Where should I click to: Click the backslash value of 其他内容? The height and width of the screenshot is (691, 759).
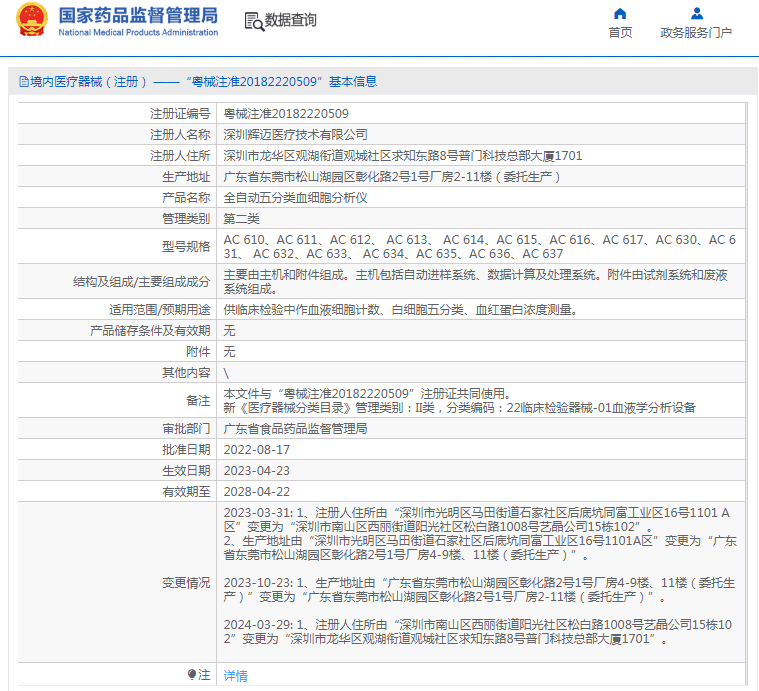point(226,373)
